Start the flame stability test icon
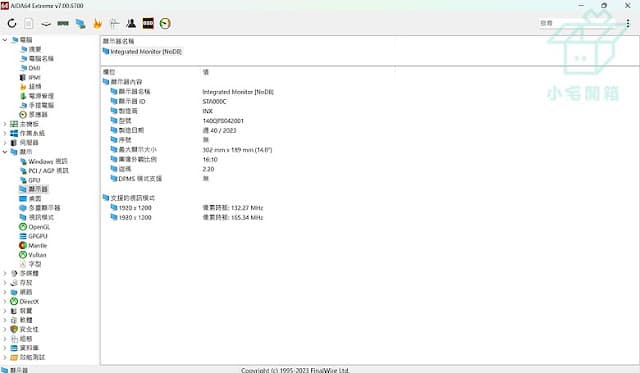Screen dimensions: 640x373 pos(97,23)
